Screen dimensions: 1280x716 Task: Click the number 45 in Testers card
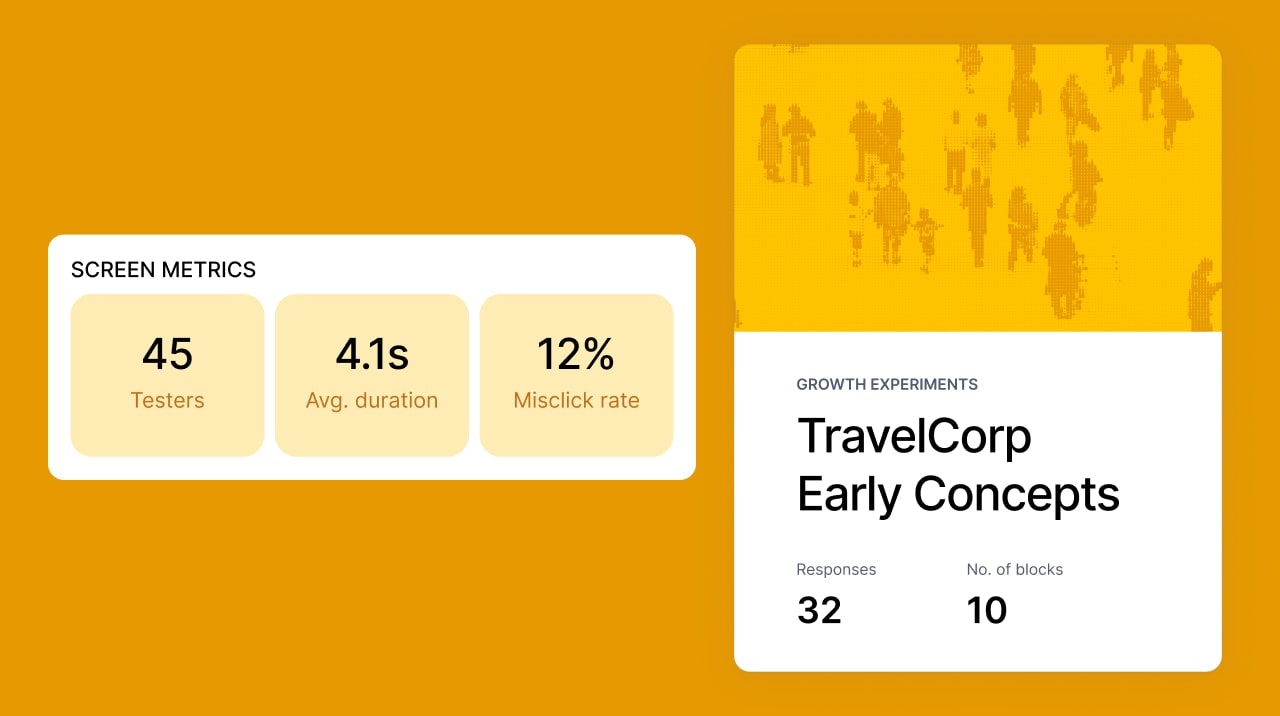(x=167, y=354)
